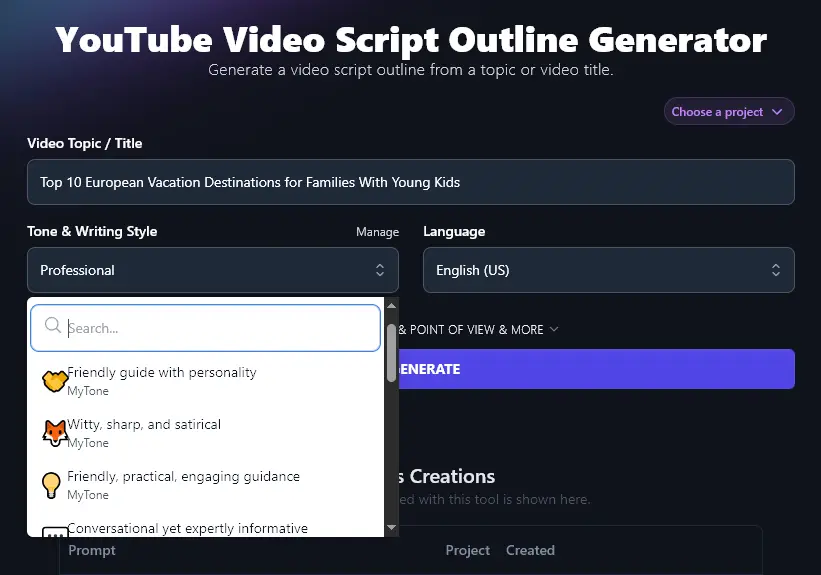821x575 pixels.
Task: Open the English (US) language dropdown
Action: click(608, 270)
